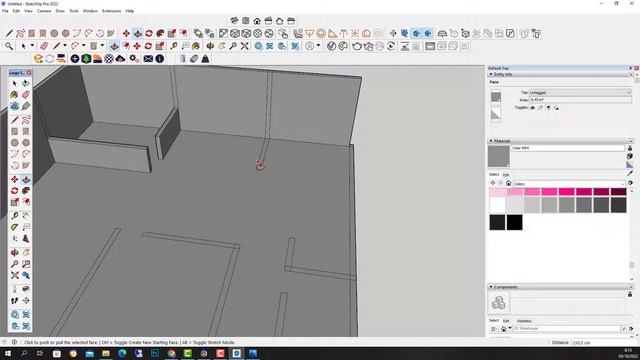
Task: Open the Camera menu
Action: [x=44, y=11]
